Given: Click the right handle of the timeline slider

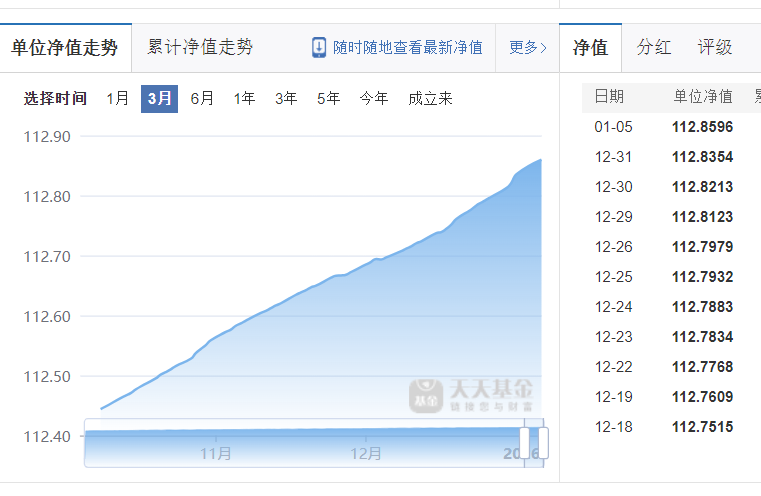Looking at the screenshot, I should tap(543, 442).
